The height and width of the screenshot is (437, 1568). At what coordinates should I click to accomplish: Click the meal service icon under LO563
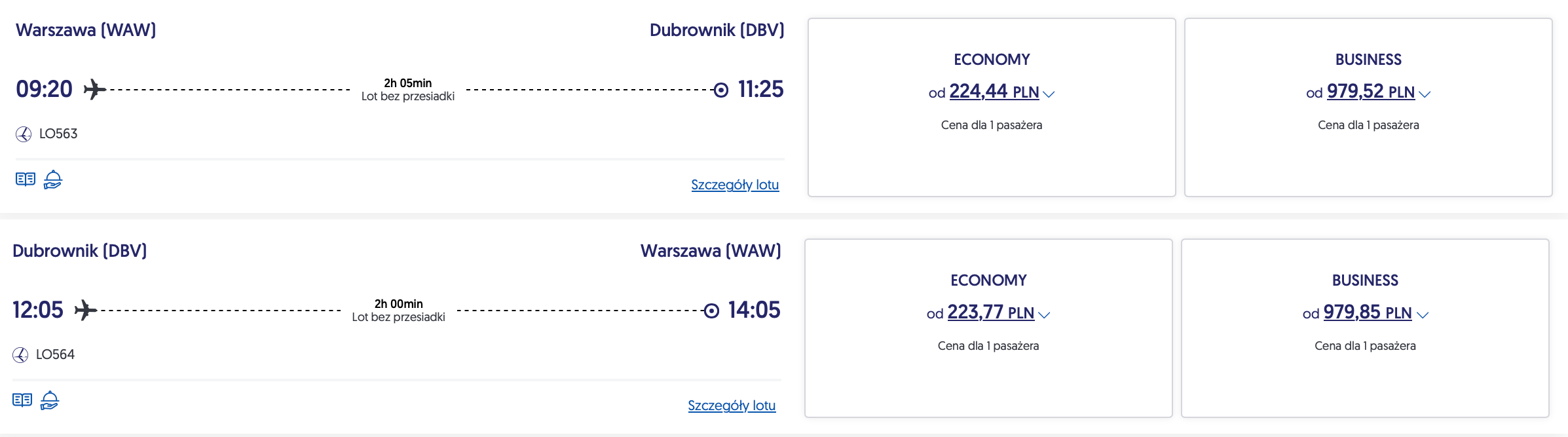[53, 179]
